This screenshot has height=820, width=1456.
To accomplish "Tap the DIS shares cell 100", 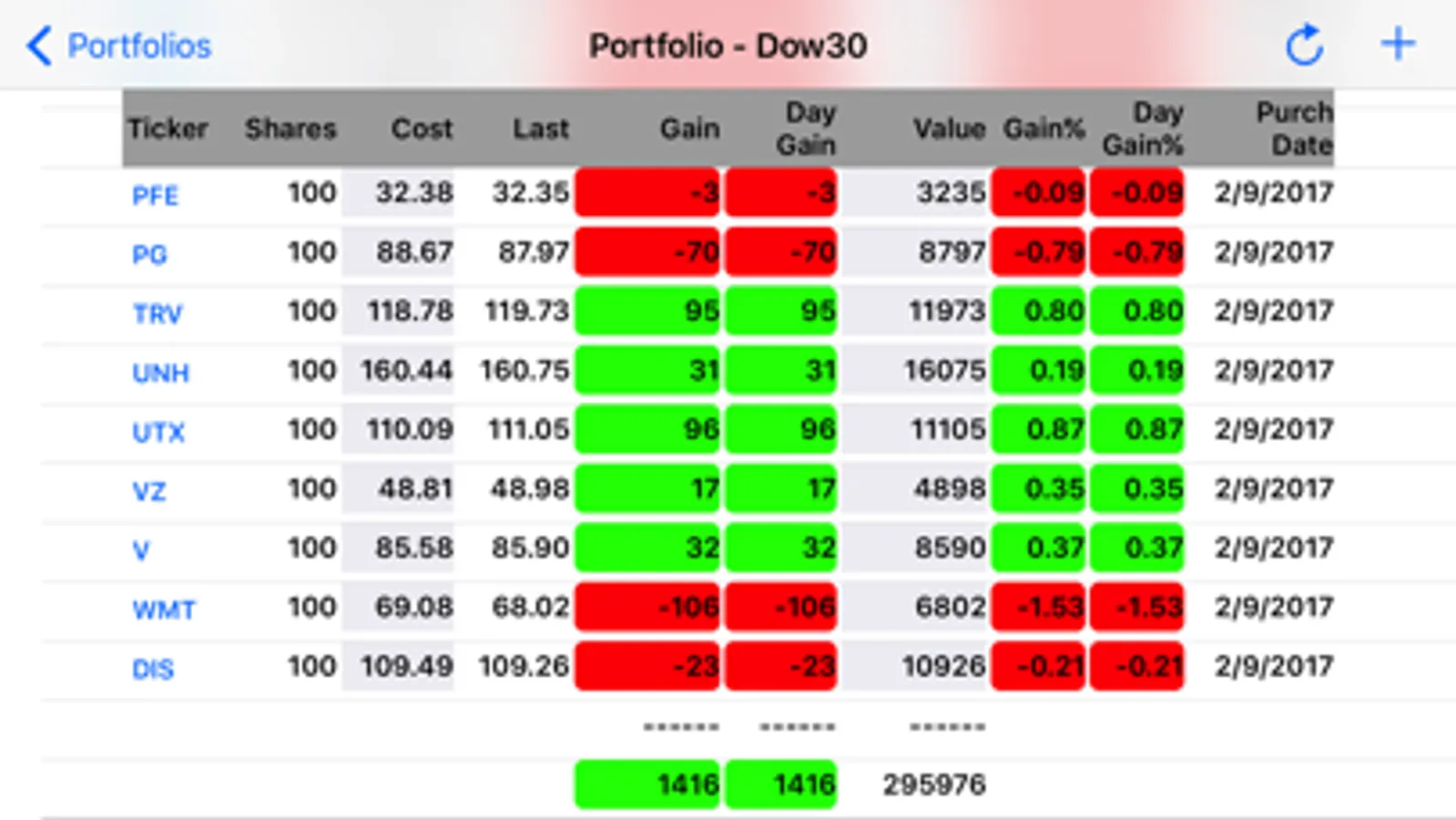I will click(x=312, y=666).
